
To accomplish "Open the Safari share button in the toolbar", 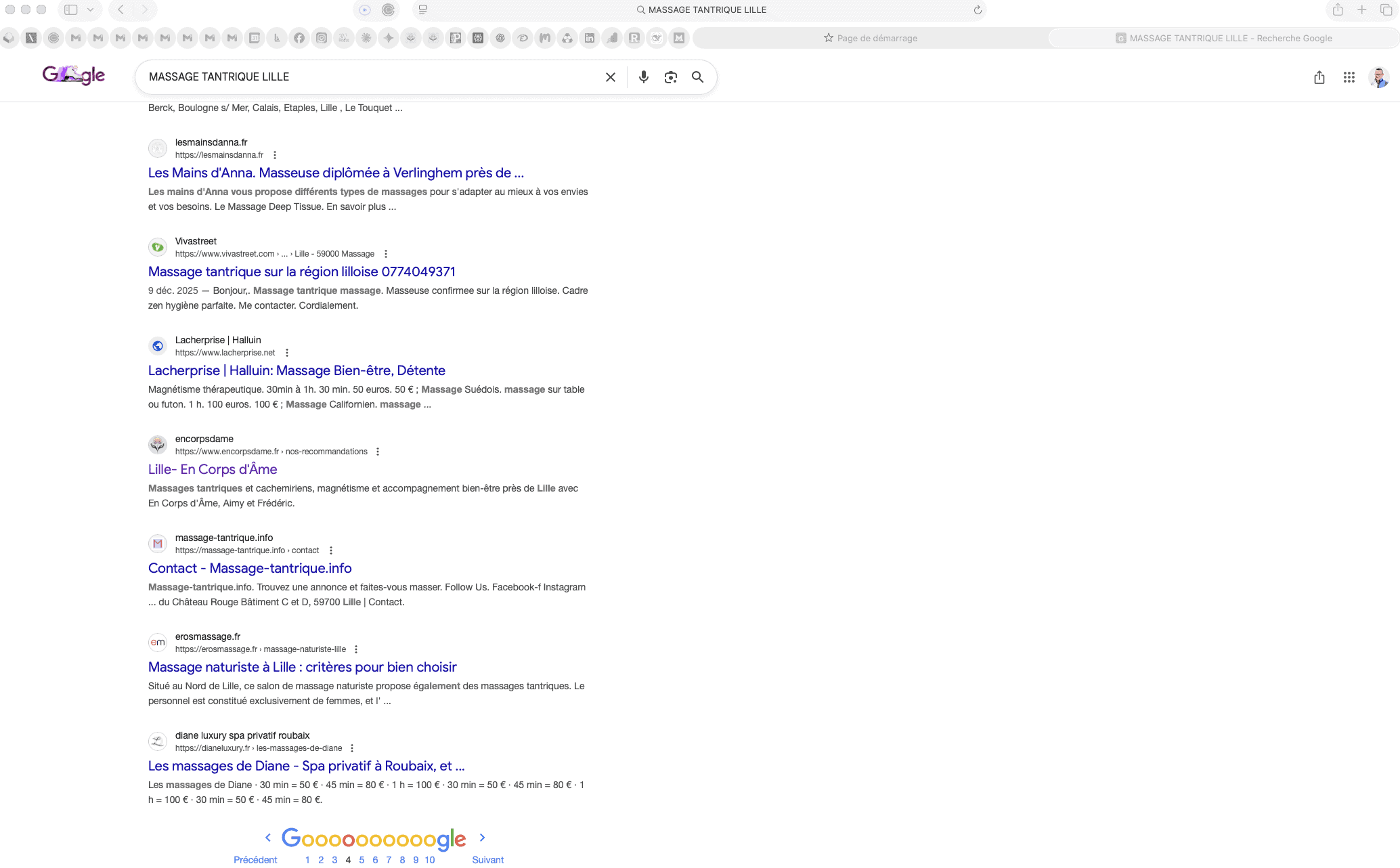I will (x=1338, y=9).
